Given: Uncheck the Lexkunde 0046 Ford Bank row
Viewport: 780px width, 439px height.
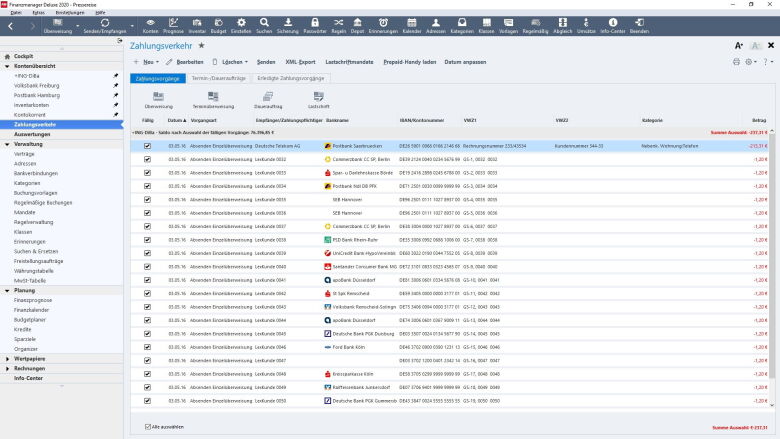Looking at the screenshot, I should click(147, 347).
